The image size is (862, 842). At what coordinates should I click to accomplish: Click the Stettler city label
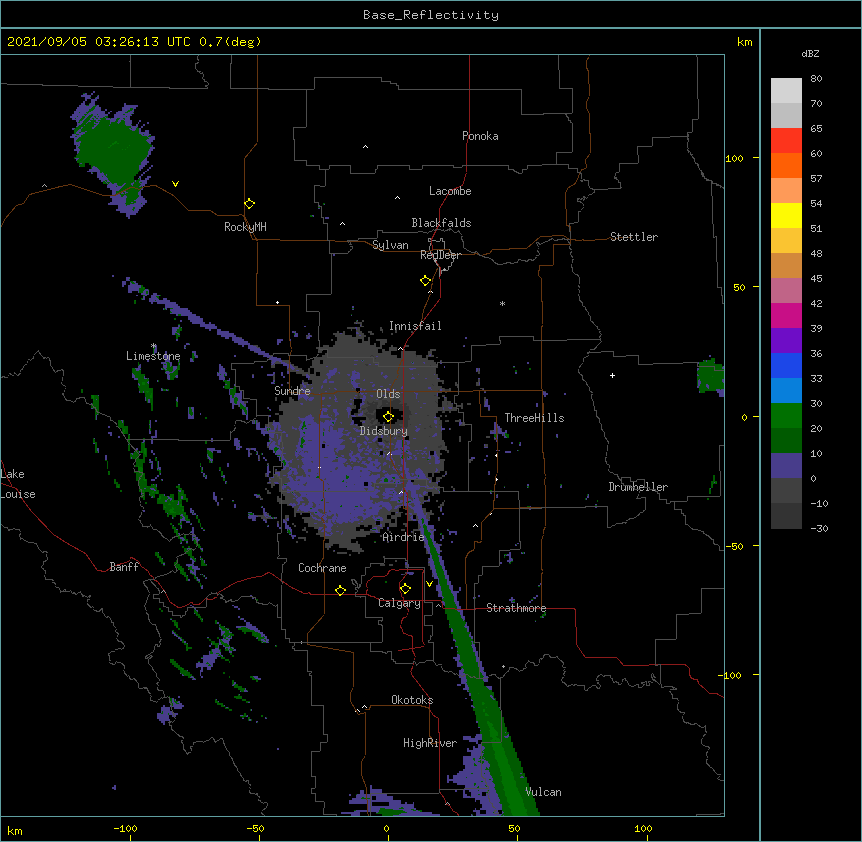click(x=634, y=237)
